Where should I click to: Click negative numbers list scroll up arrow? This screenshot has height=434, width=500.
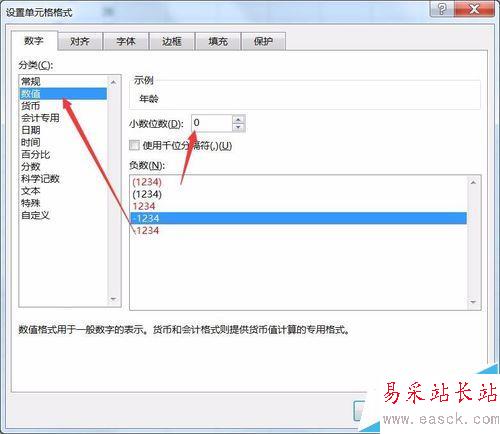(x=473, y=182)
